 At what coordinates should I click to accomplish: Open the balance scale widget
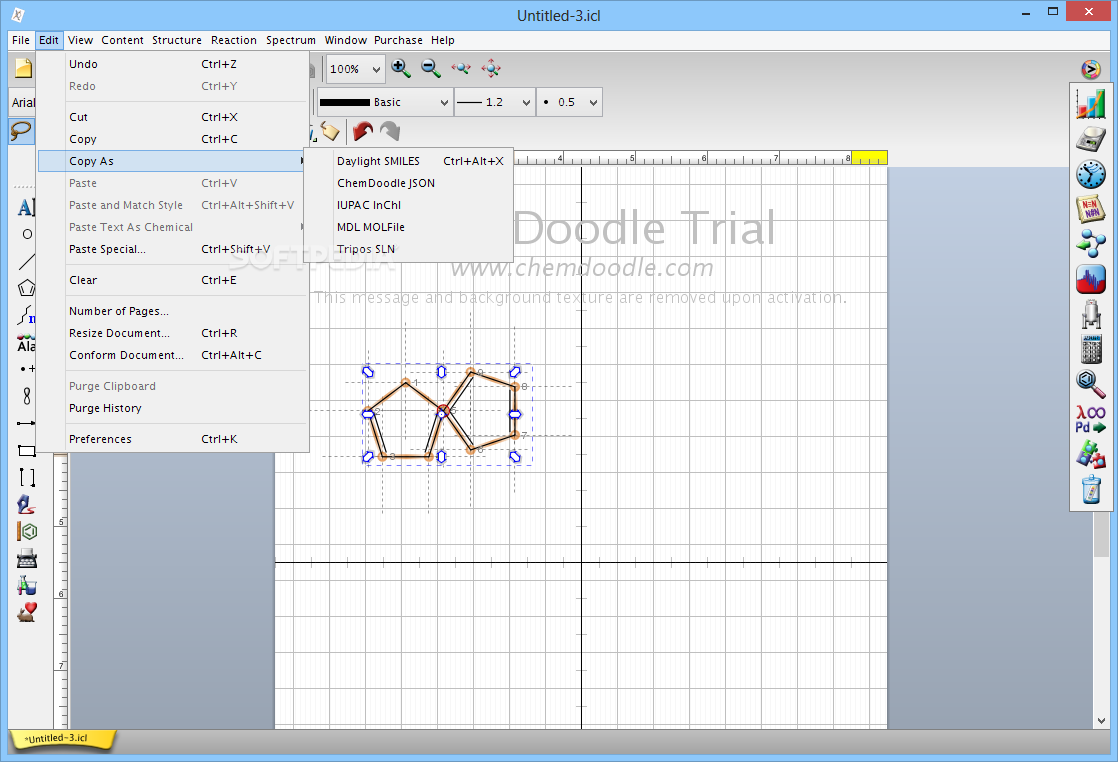pos(1091,139)
